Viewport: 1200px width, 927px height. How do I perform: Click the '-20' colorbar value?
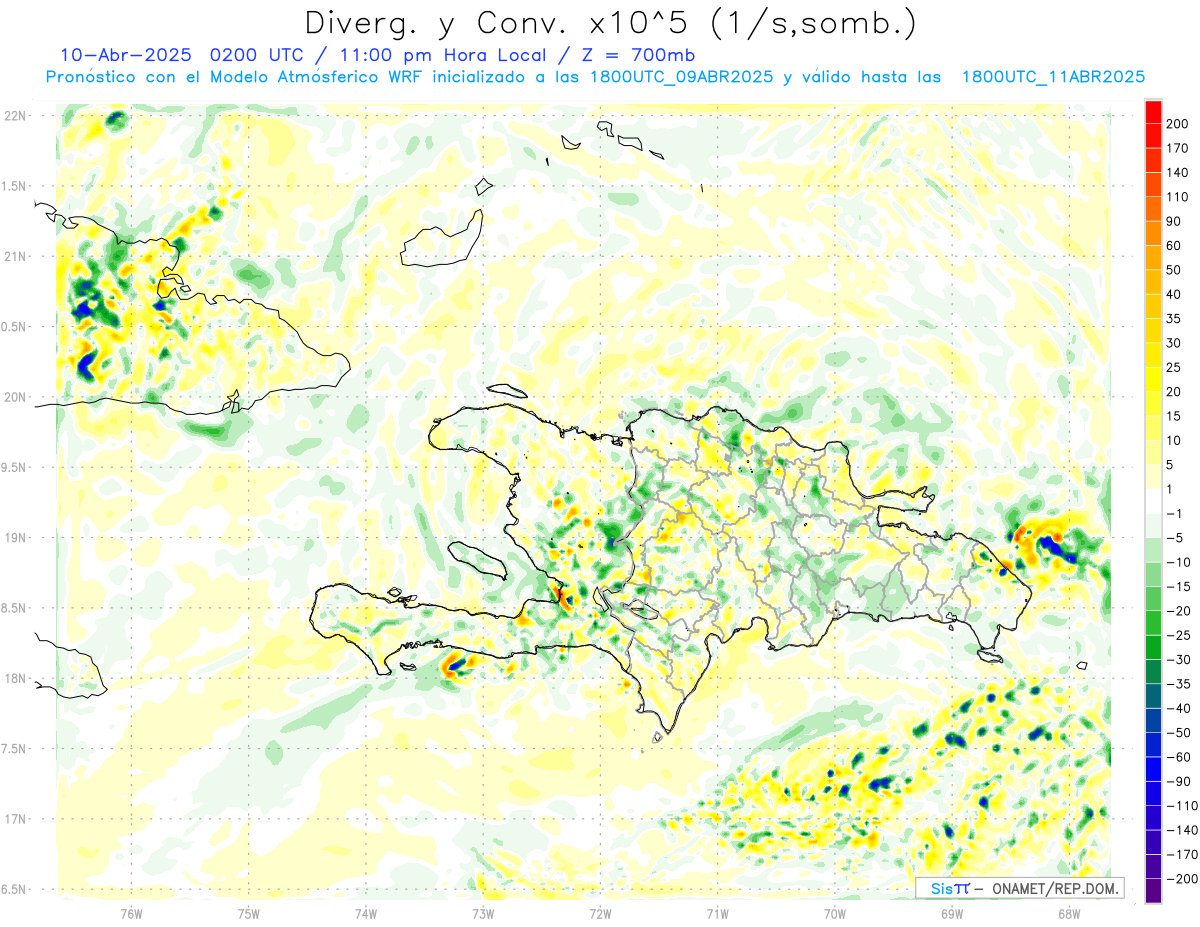[x=1177, y=611]
